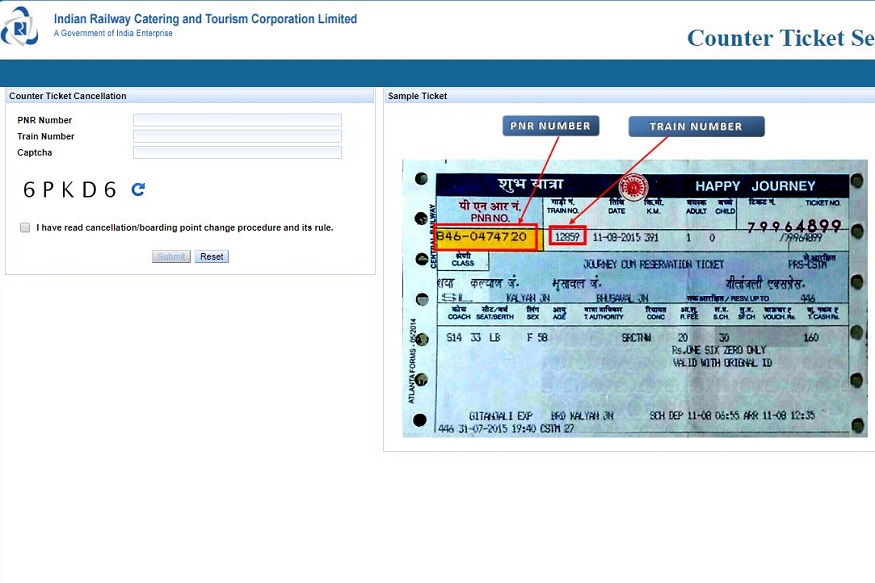Click the PNR NUMBER label badge

tap(551, 126)
